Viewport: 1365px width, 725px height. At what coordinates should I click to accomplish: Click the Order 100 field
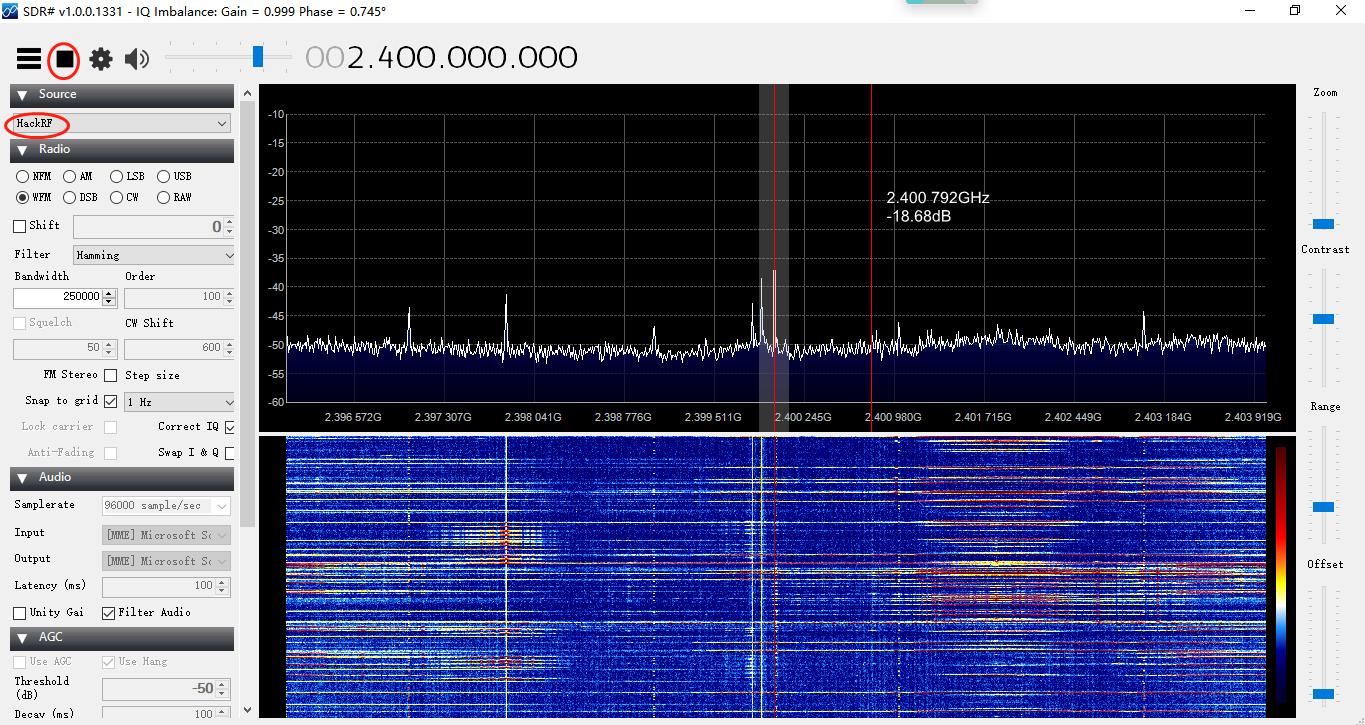[x=173, y=297]
